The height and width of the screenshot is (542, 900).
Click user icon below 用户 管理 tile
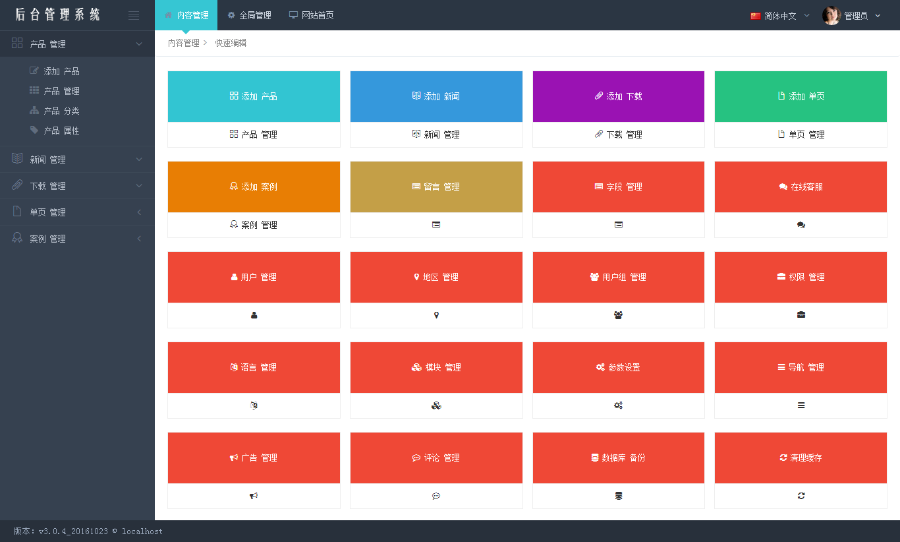[x=254, y=315]
